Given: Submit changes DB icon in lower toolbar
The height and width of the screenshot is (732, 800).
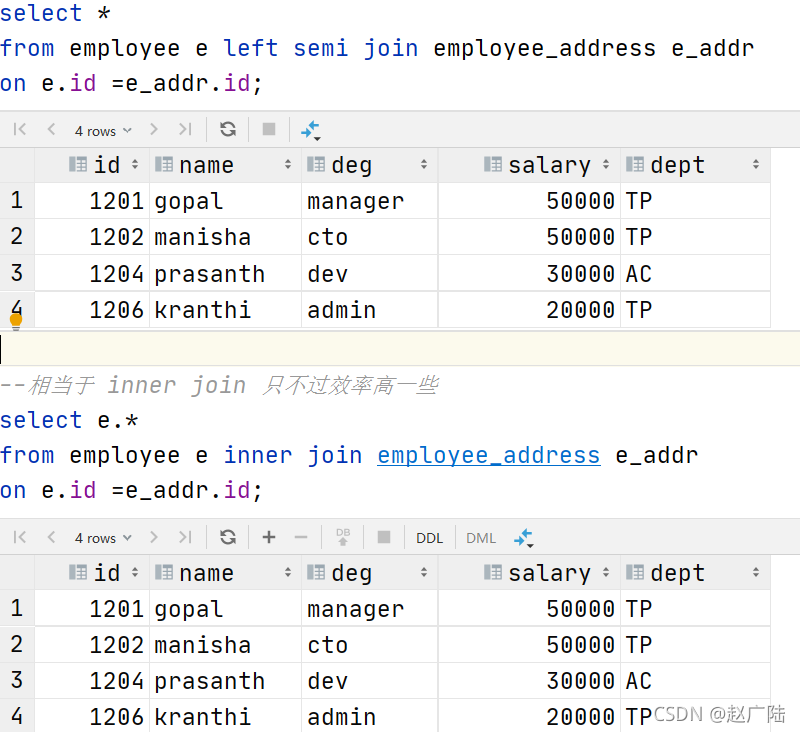Looking at the screenshot, I should click(343, 537).
